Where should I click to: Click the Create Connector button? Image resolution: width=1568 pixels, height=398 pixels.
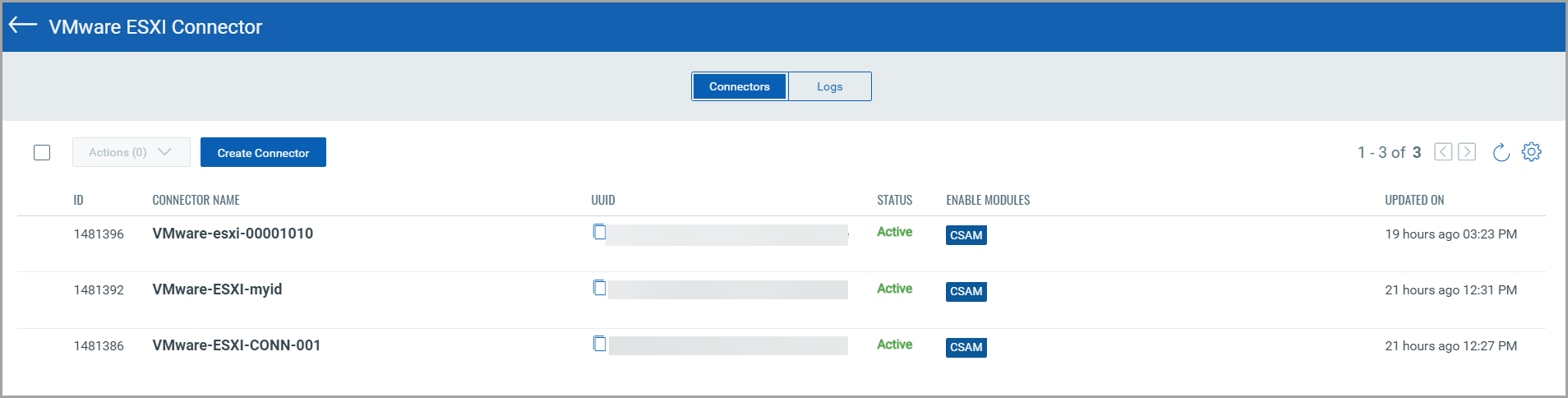click(263, 152)
